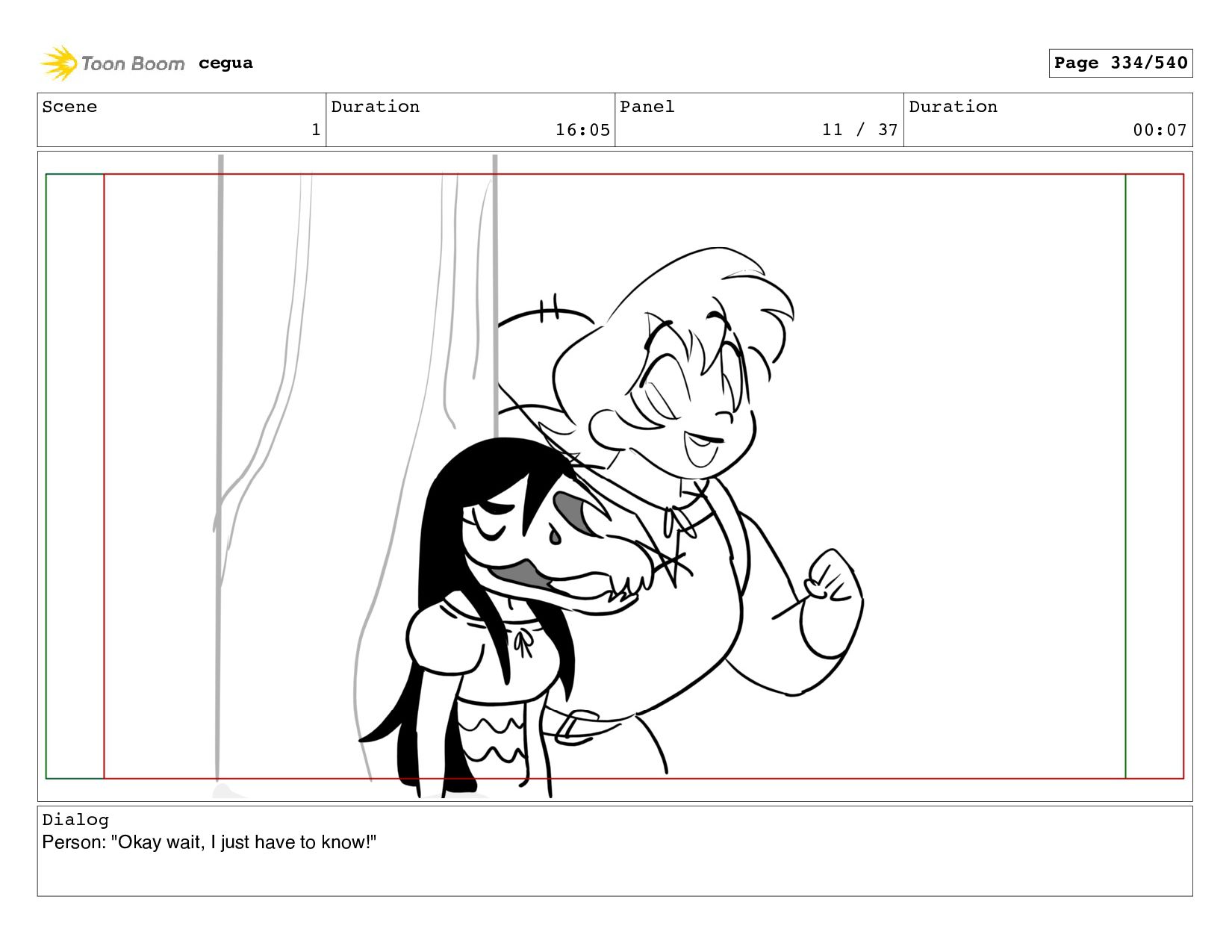Click the storyboard panel drawing

coord(615,476)
